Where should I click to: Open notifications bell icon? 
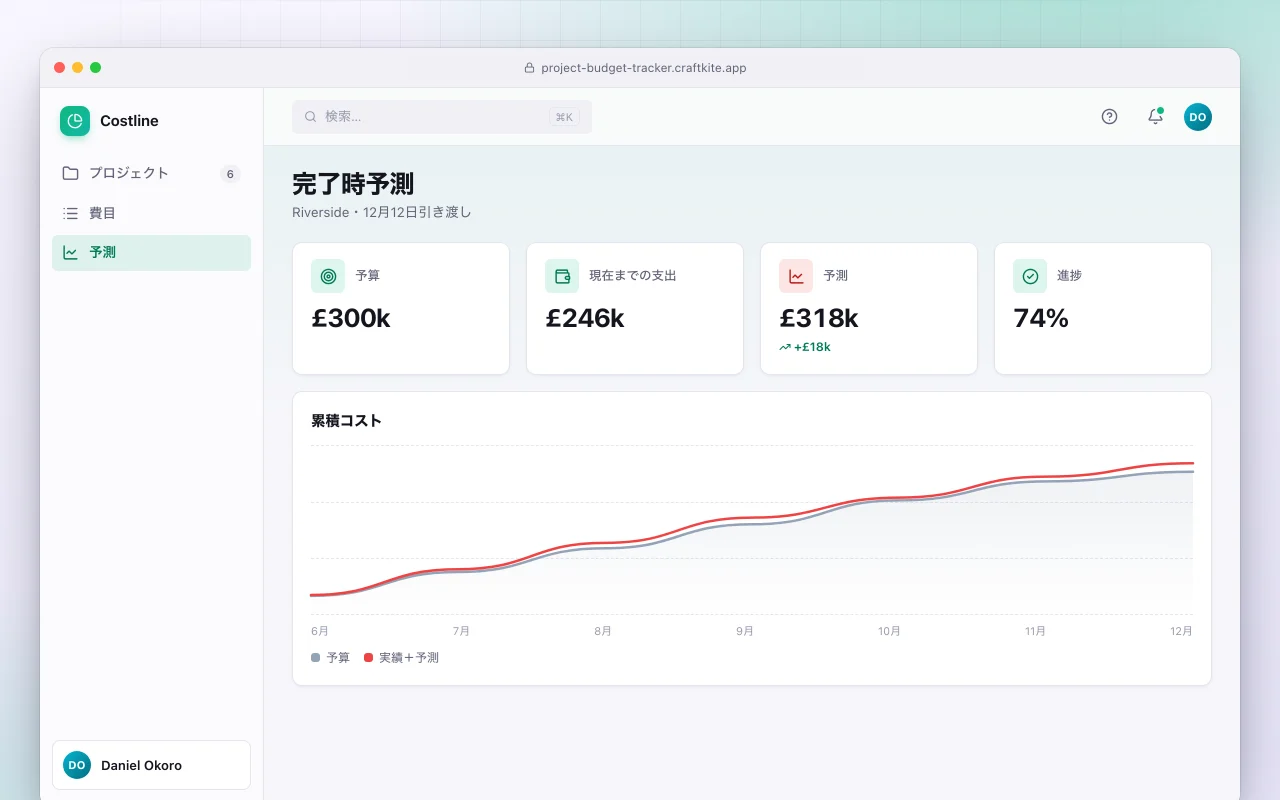tap(1155, 117)
